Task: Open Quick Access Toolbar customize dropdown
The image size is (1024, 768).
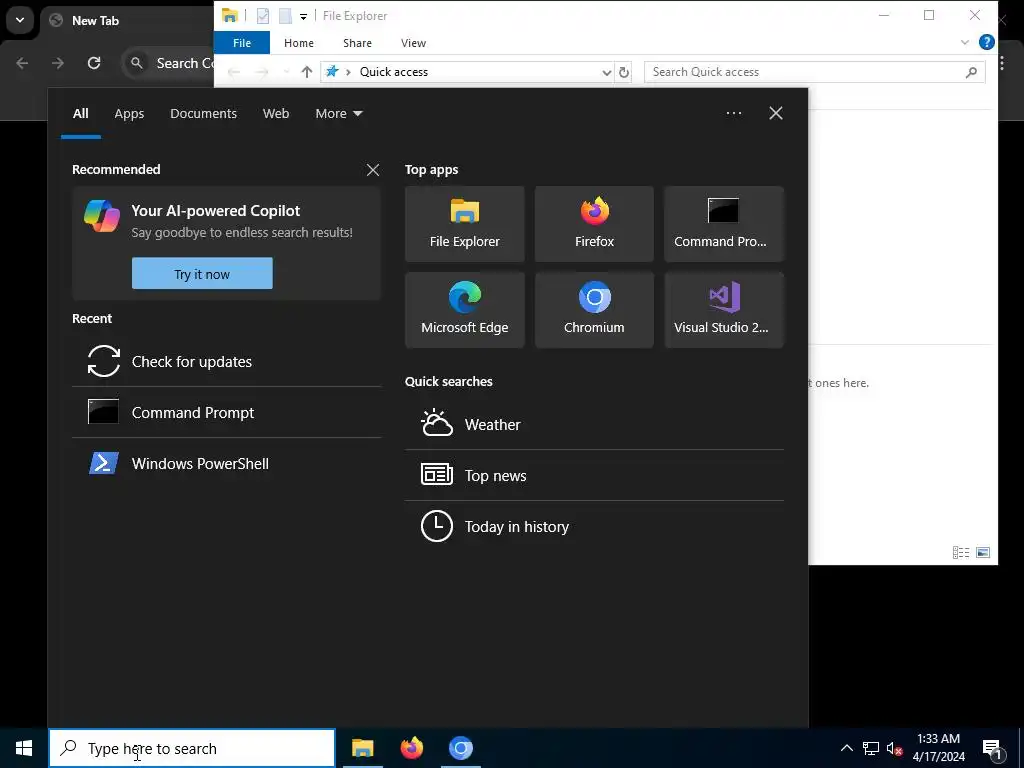Action: pos(303,16)
